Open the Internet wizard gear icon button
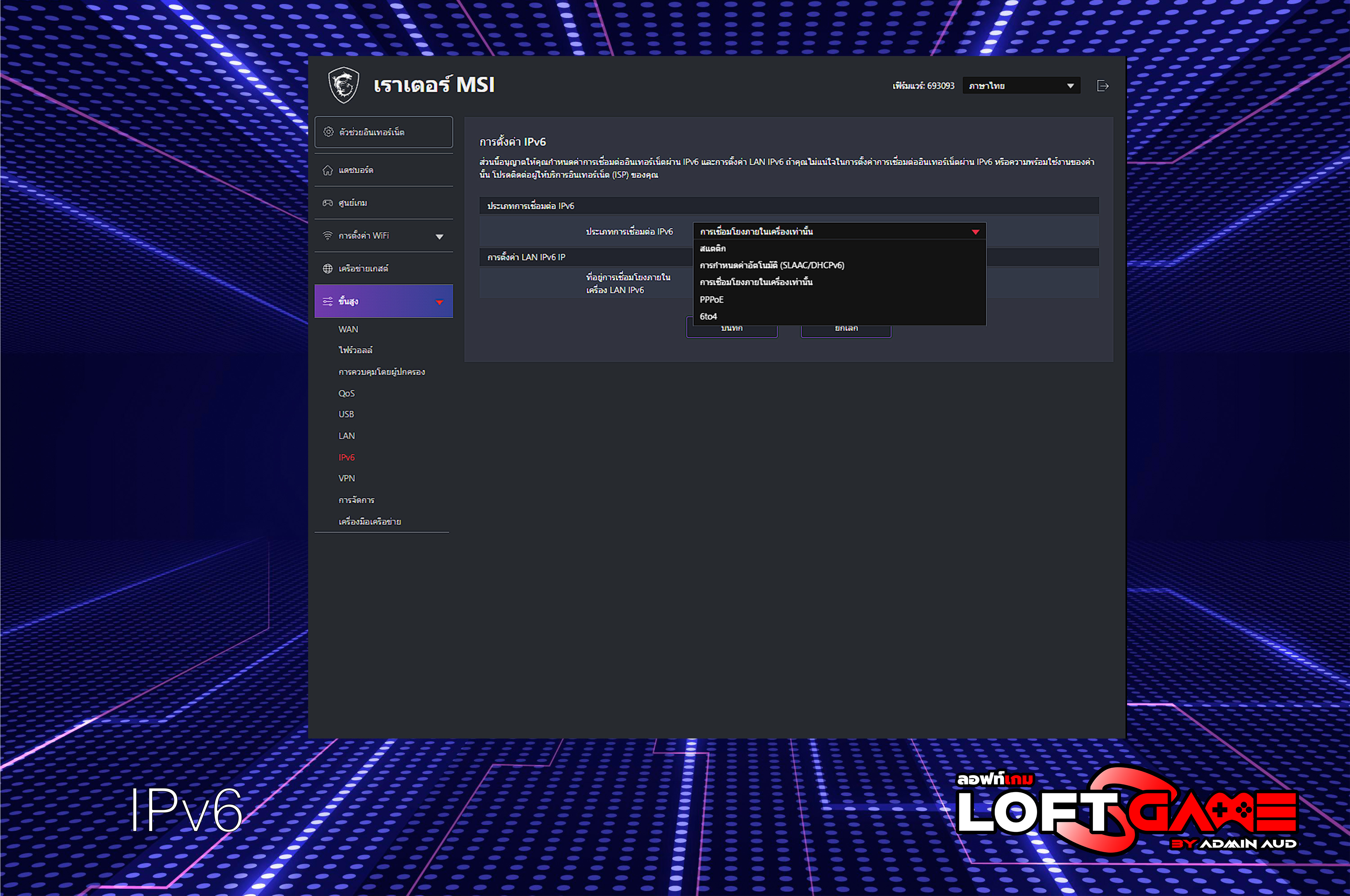 coord(329,132)
